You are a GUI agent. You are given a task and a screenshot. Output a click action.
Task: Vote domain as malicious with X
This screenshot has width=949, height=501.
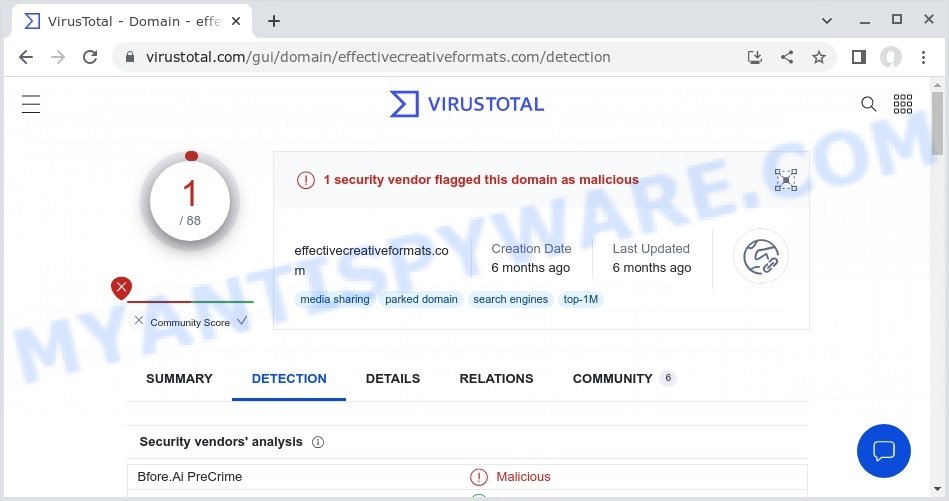click(139, 321)
